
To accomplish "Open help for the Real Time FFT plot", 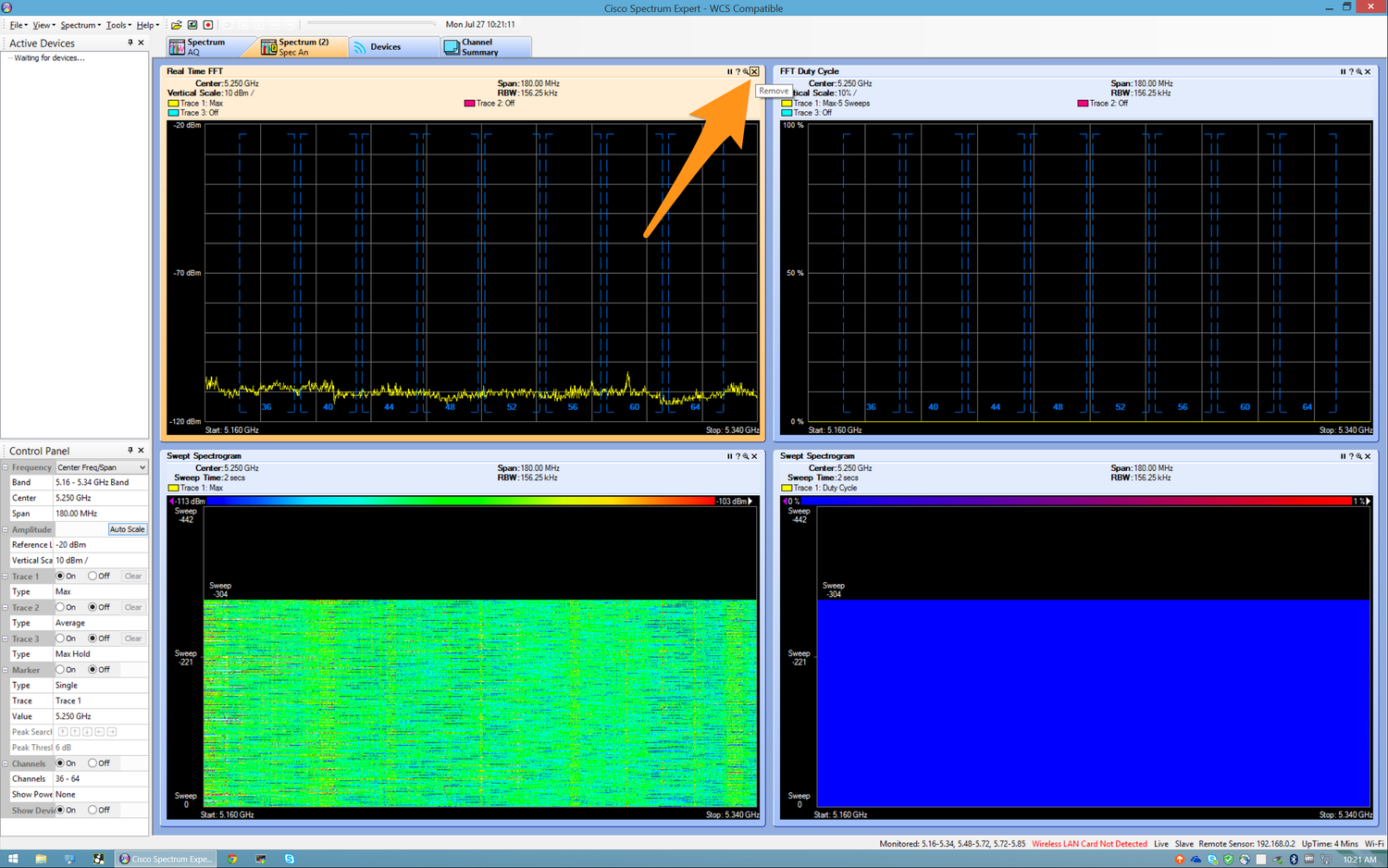I will [x=737, y=71].
